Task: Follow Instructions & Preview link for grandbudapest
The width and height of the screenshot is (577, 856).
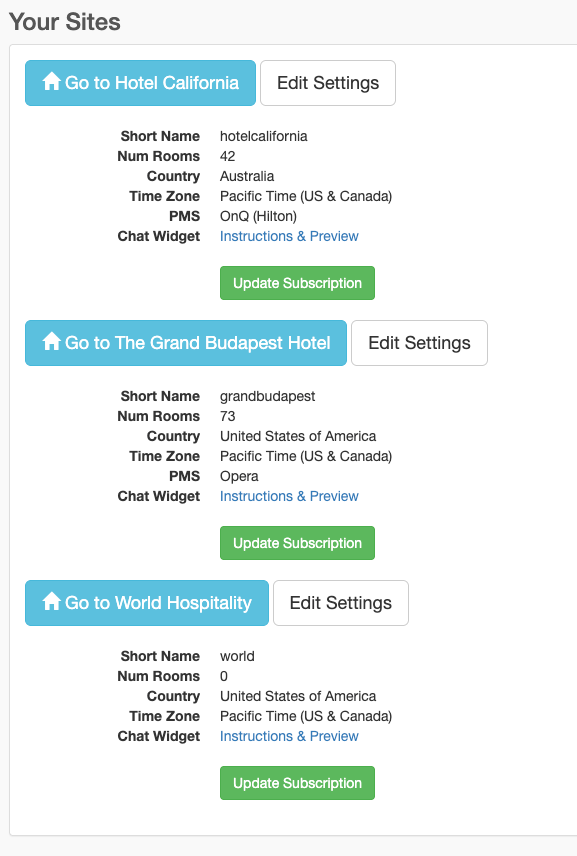Action: 289,496
